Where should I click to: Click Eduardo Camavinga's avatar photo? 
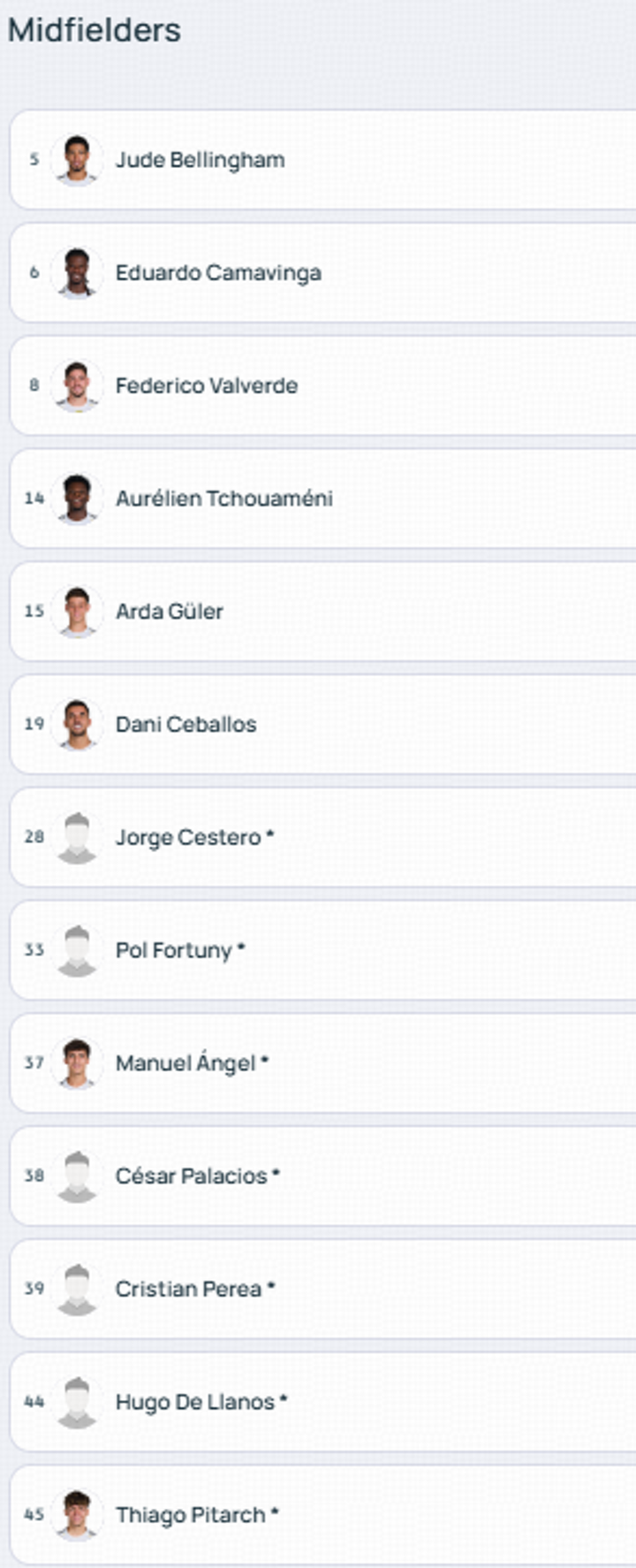click(x=77, y=273)
